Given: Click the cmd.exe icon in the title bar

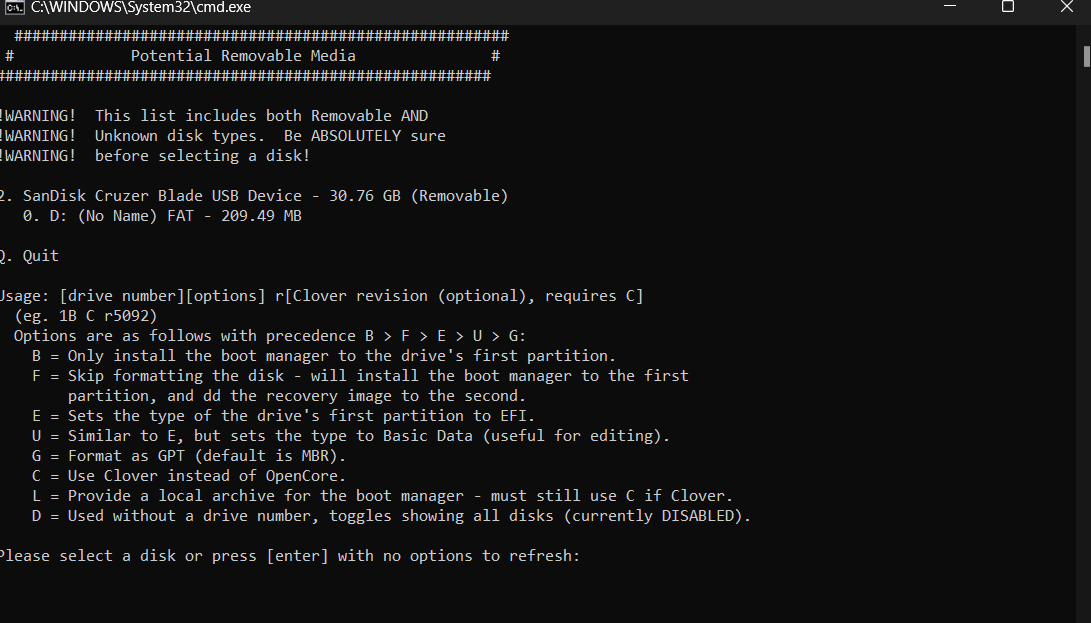Looking at the screenshot, I should coord(13,9).
